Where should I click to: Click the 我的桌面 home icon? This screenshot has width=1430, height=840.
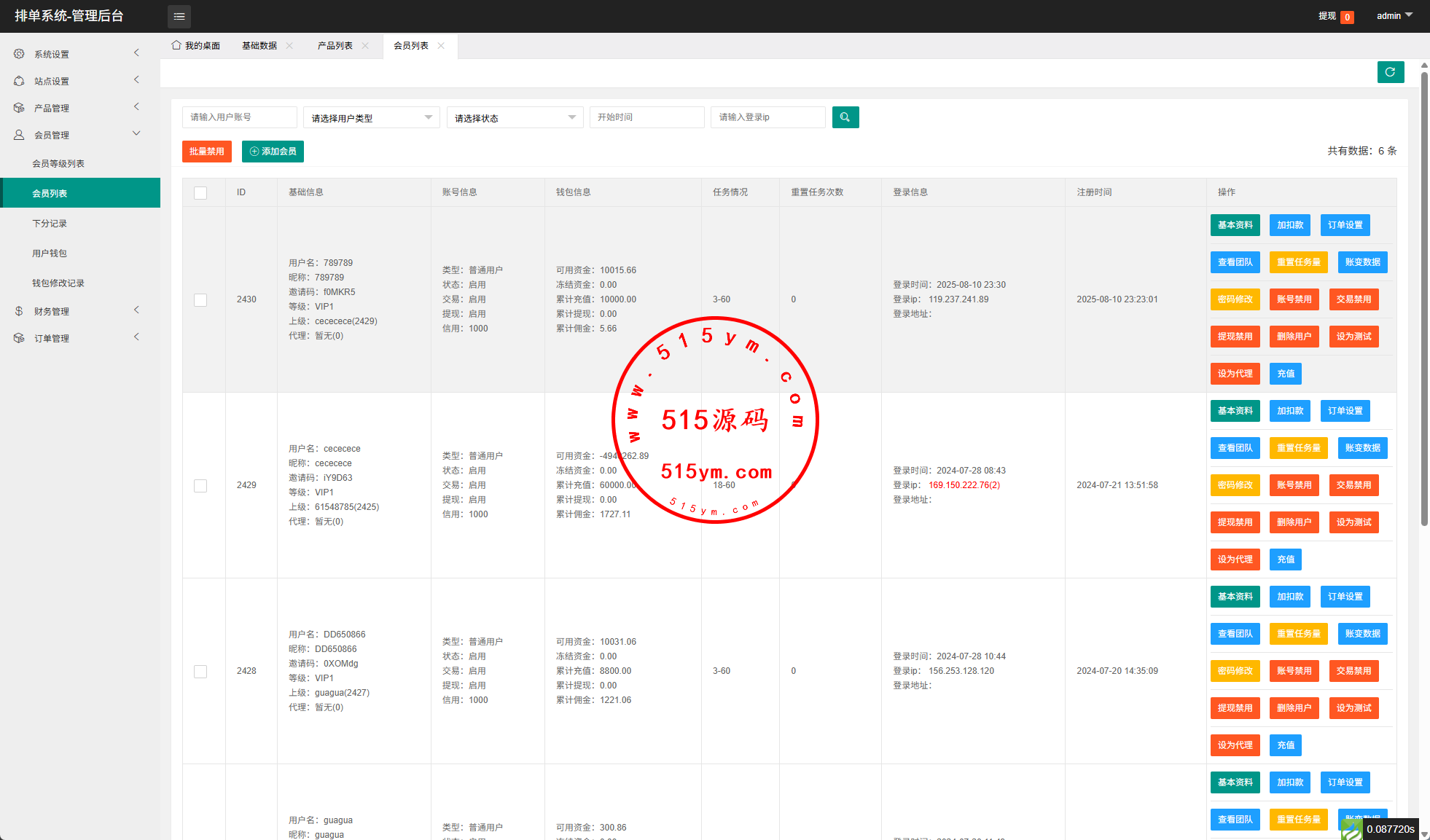coord(176,45)
